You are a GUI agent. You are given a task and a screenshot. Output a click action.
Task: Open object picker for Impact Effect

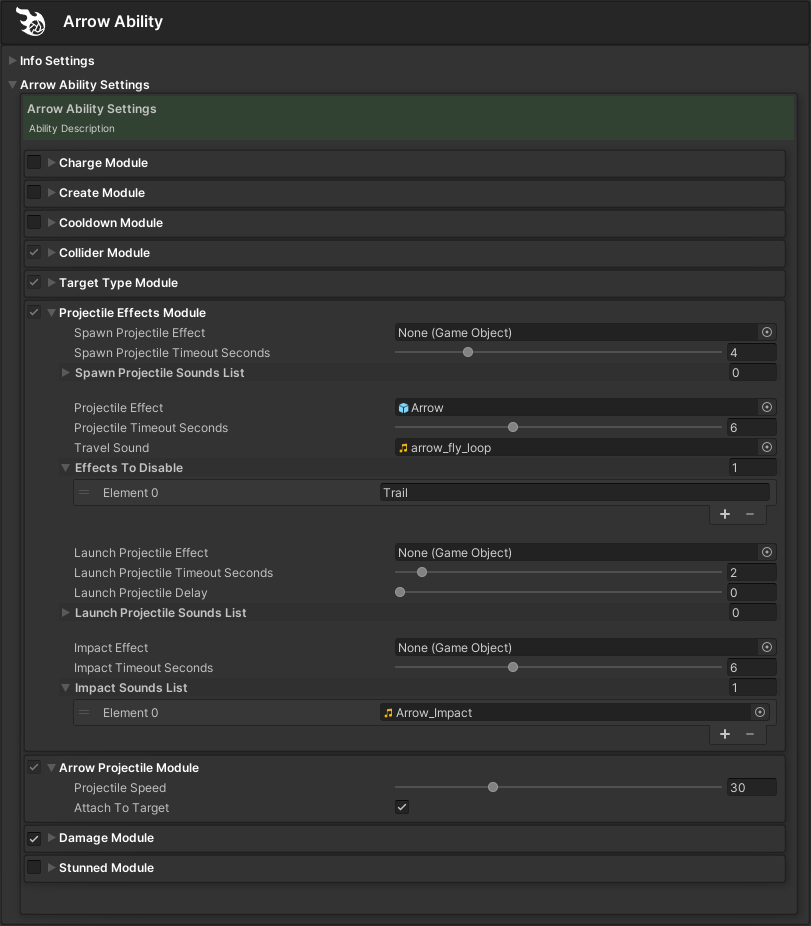(767, 648)
